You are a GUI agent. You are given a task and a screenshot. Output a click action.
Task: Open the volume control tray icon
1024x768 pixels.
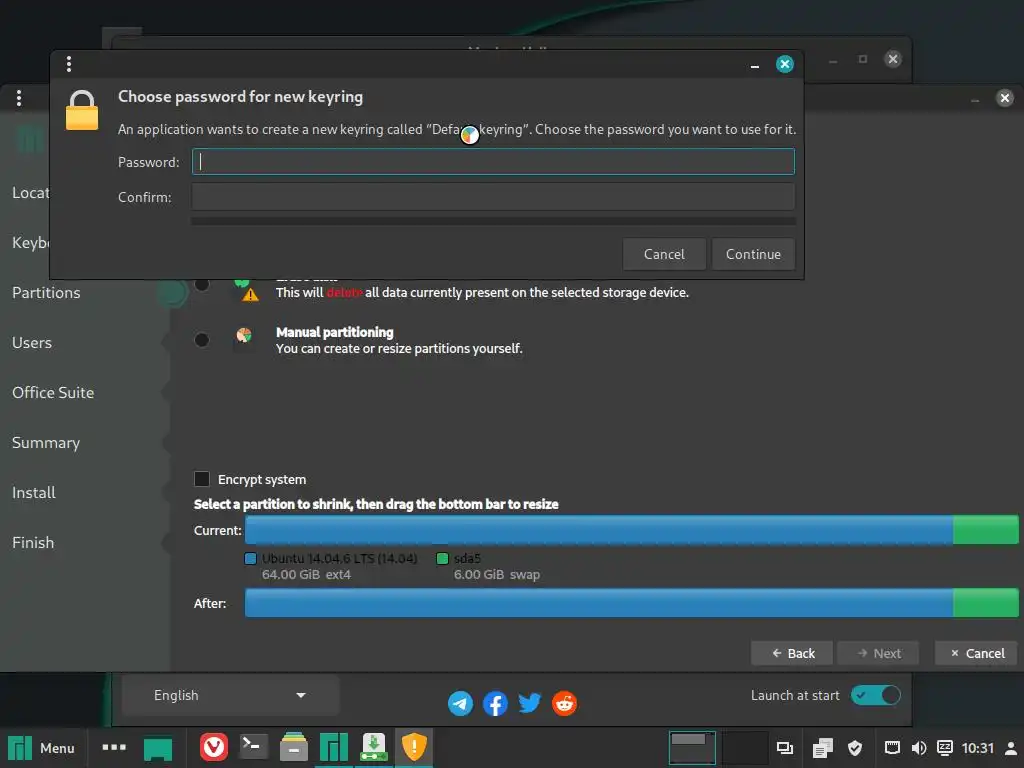[918, 748]
